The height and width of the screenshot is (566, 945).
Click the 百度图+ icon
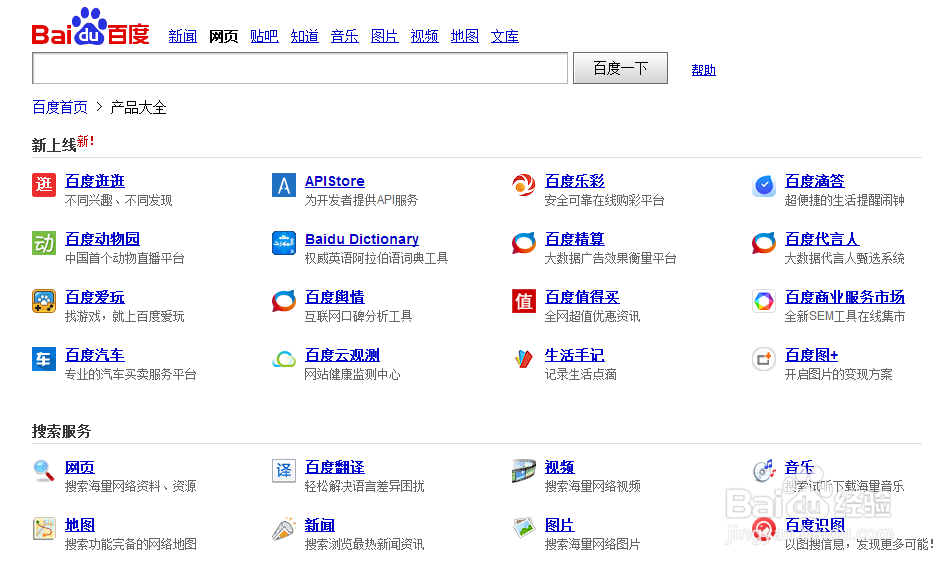(764, 359)
